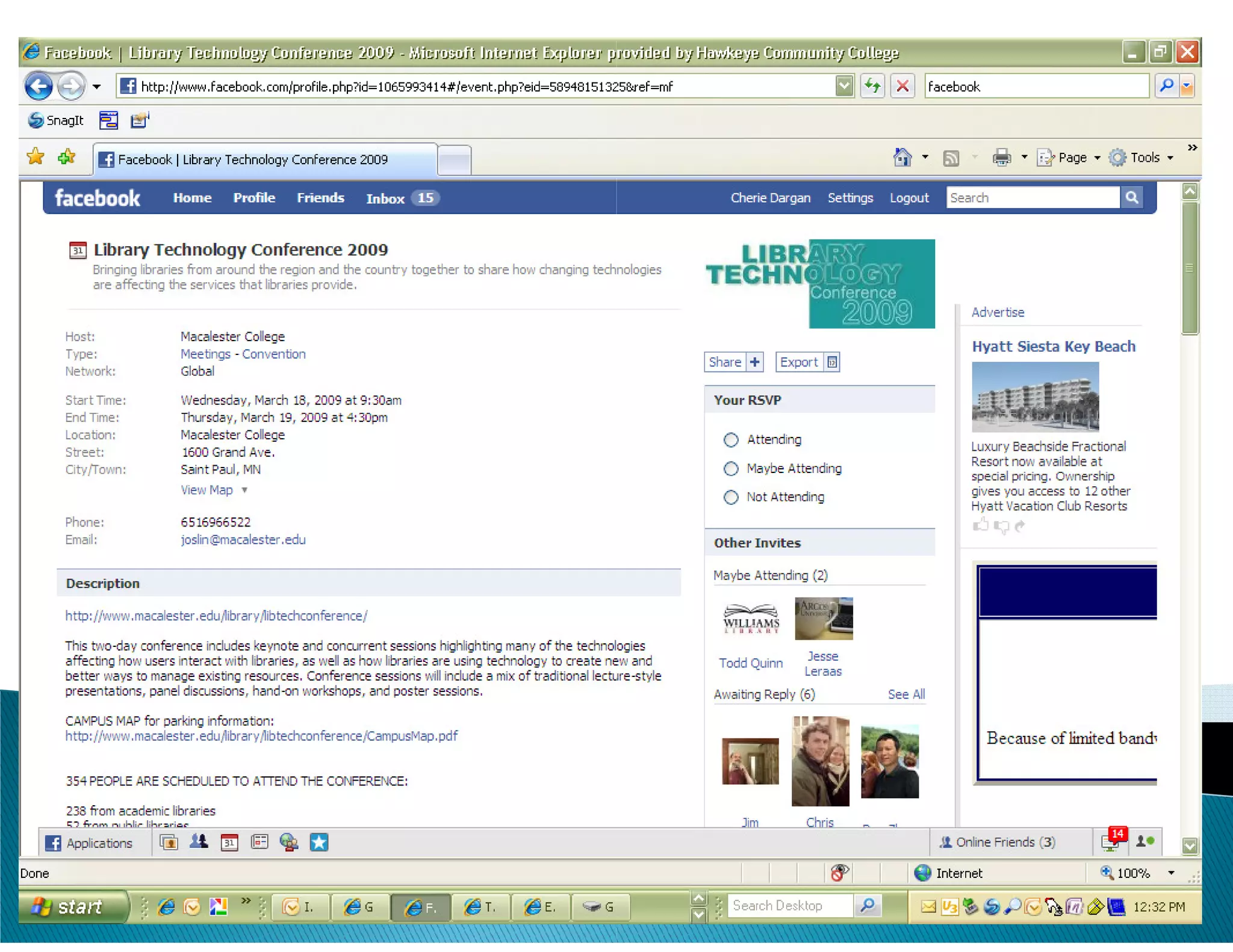The image size is (1233, 952).
Task: Open Notifications icon showing 14
Action: pyautogui.click(x=1113, y=840)
